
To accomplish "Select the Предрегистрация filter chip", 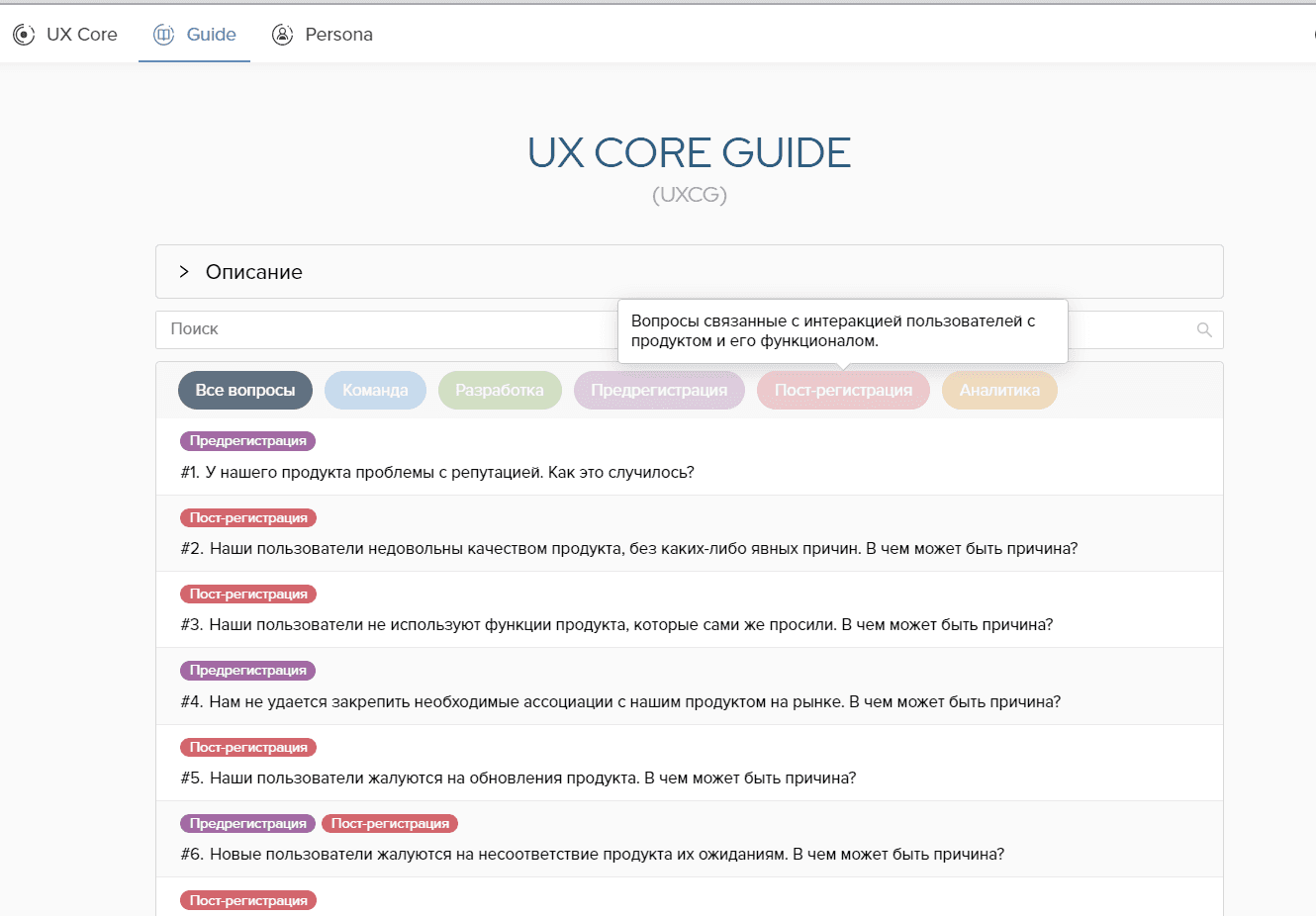I will [x=659, y=390].
